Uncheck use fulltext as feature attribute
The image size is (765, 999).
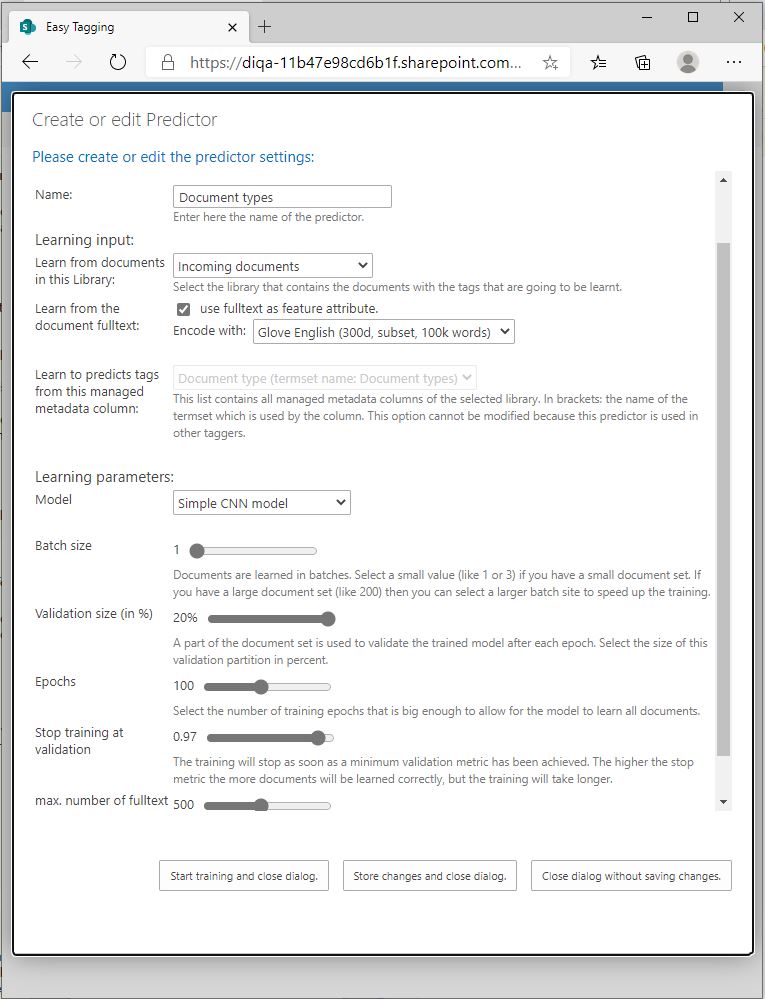183,309
